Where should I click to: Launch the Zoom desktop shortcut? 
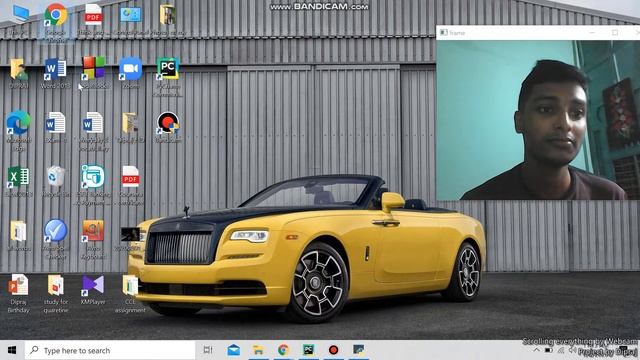tap(131, 73)
